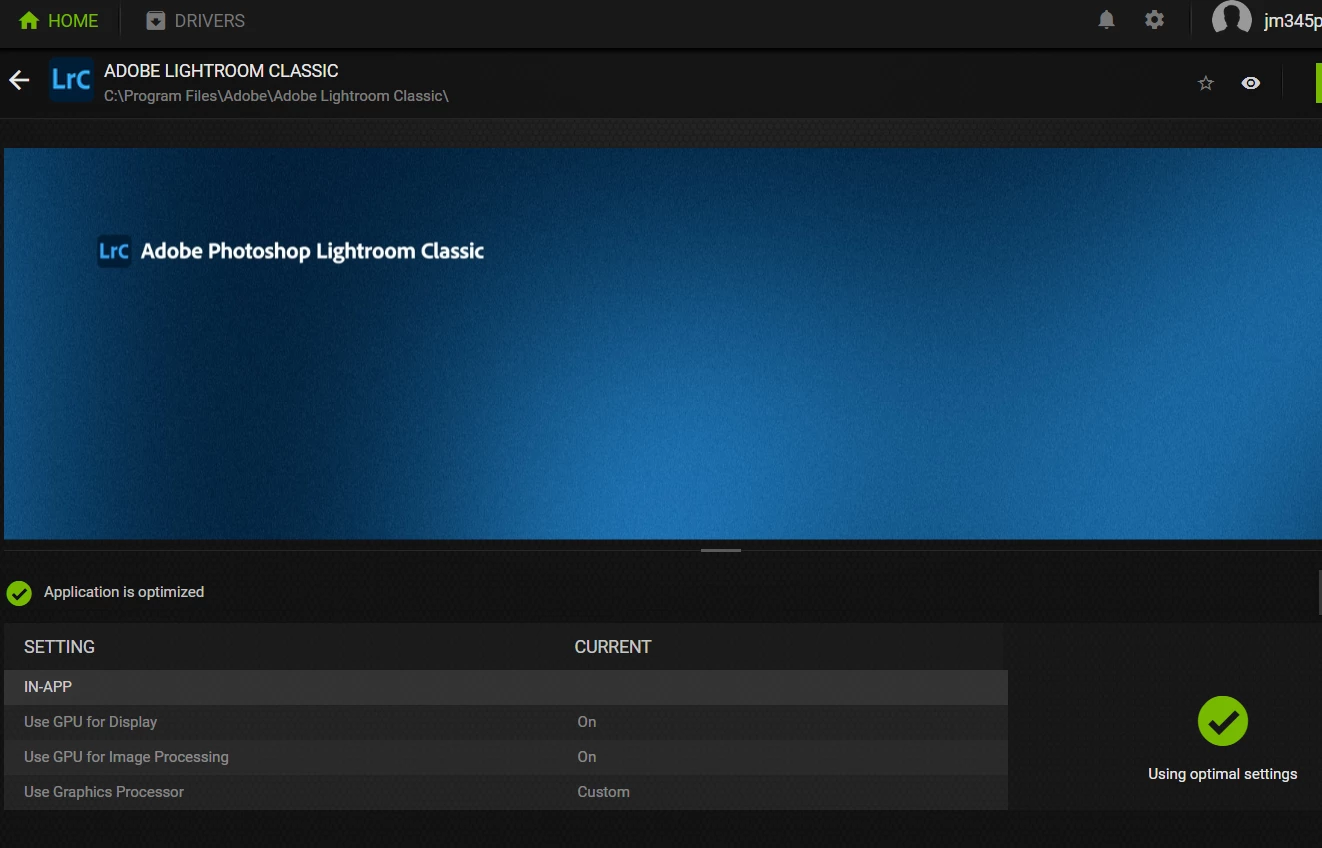Screen dimensions: 1322x848
Task: Click the SETTING column header
Action: point(59,647)
